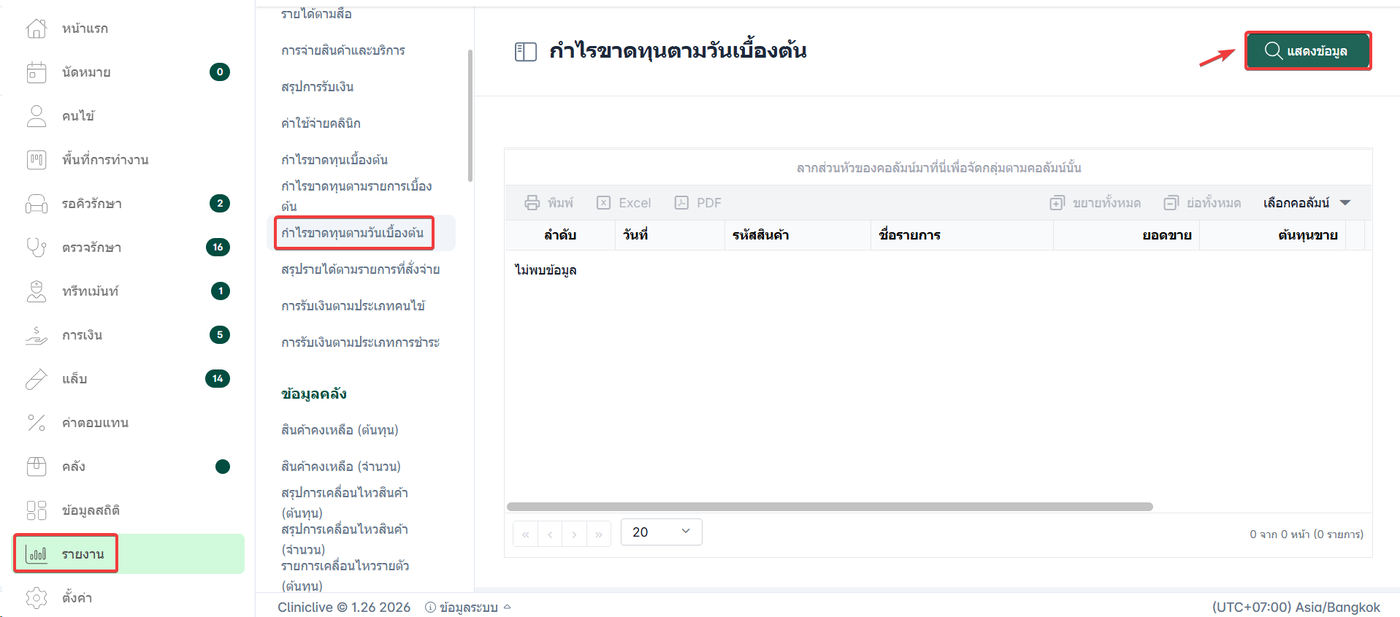Viewport: 1400px width, 617px height.
Task: Click the info icon beside ข้อมูลระบบ
Action: coord(431,607)
